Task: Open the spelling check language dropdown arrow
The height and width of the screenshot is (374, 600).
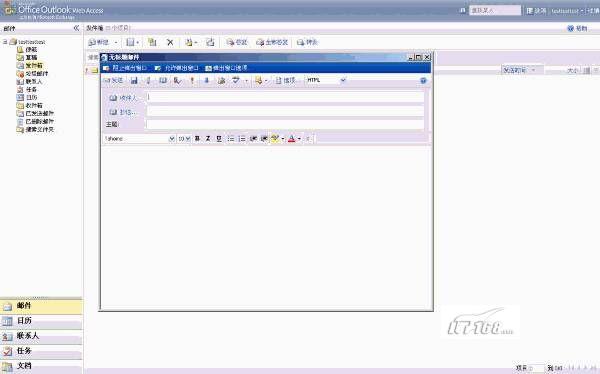Action: 246,81
